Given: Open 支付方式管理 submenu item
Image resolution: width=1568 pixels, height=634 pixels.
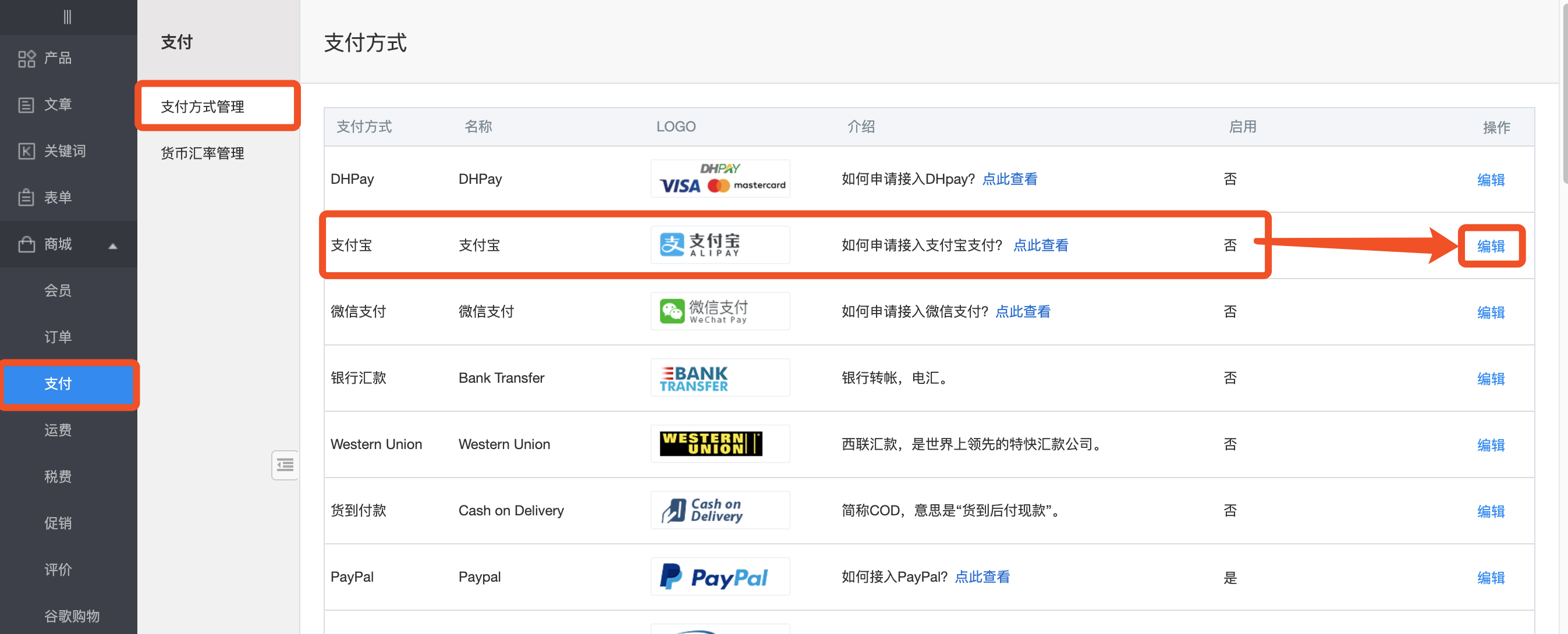Looking at the screenshot, I should point(202,106).
